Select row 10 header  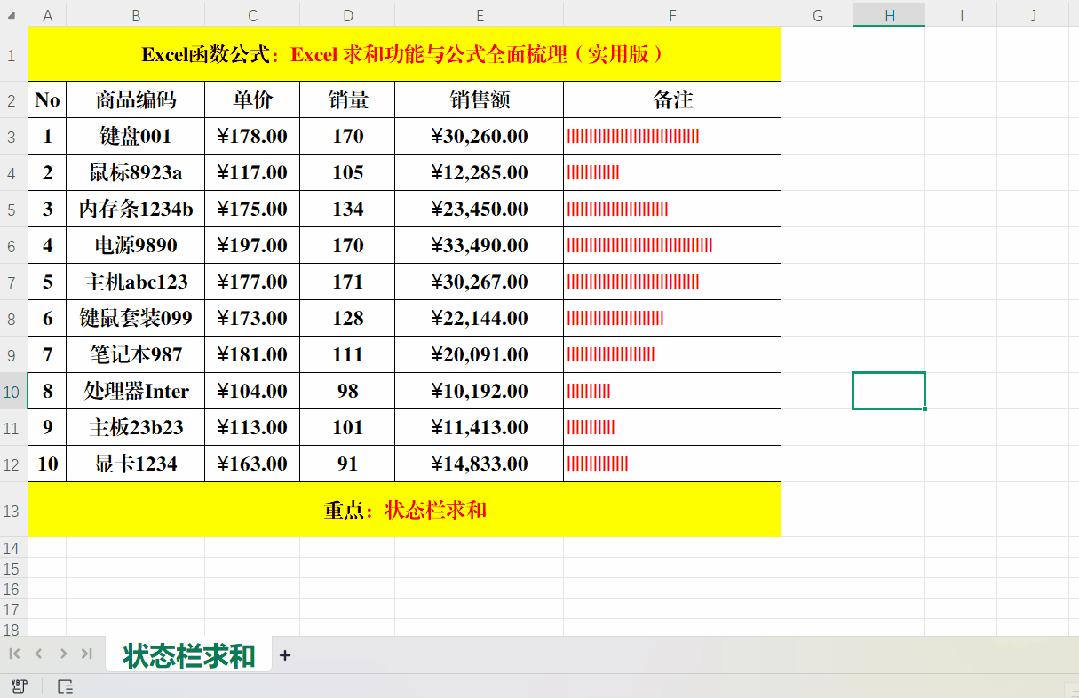[x=11, y=391]
